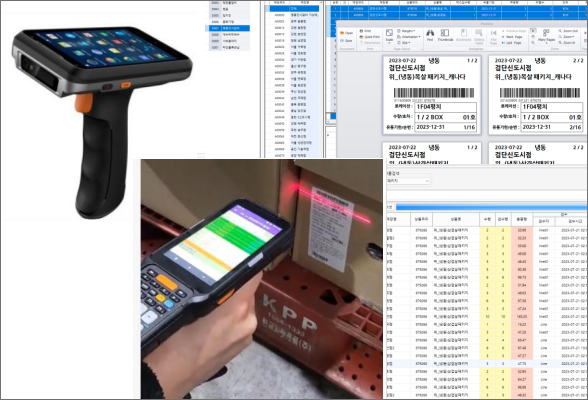Click the 2023-12-31 expiry on first label
Viewport: 588px width, 400px height.
pyautogui.click(x=430, y=127)
